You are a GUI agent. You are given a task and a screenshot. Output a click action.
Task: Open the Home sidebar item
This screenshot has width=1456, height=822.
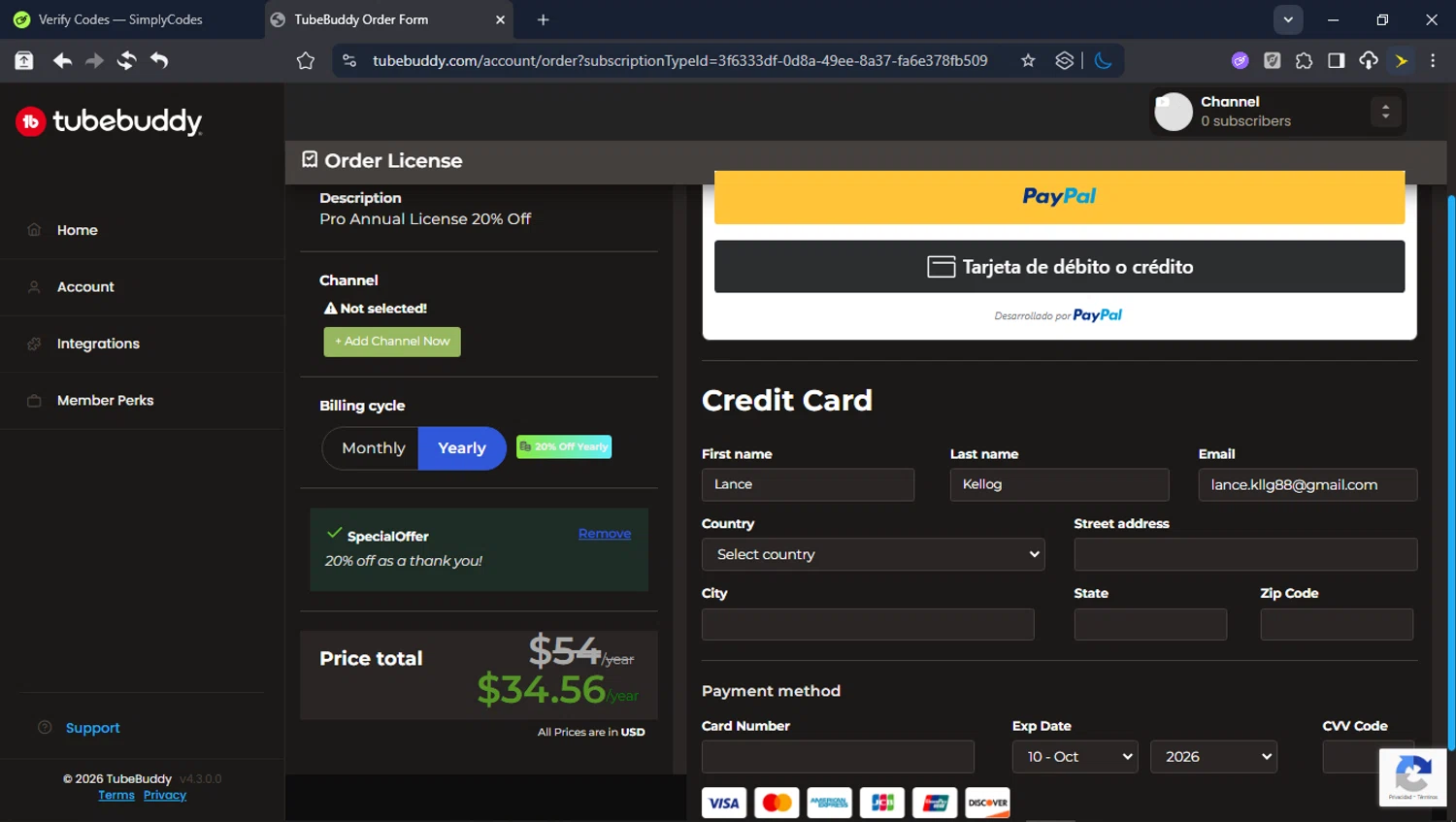click(x=77, y=230)
